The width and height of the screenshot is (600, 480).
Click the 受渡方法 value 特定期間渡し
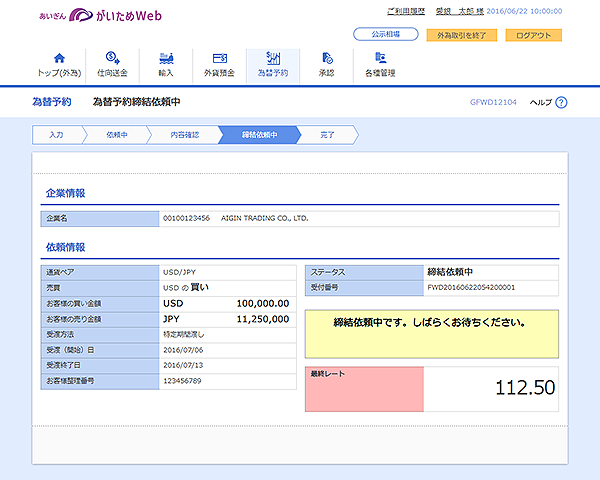[184, 335]
